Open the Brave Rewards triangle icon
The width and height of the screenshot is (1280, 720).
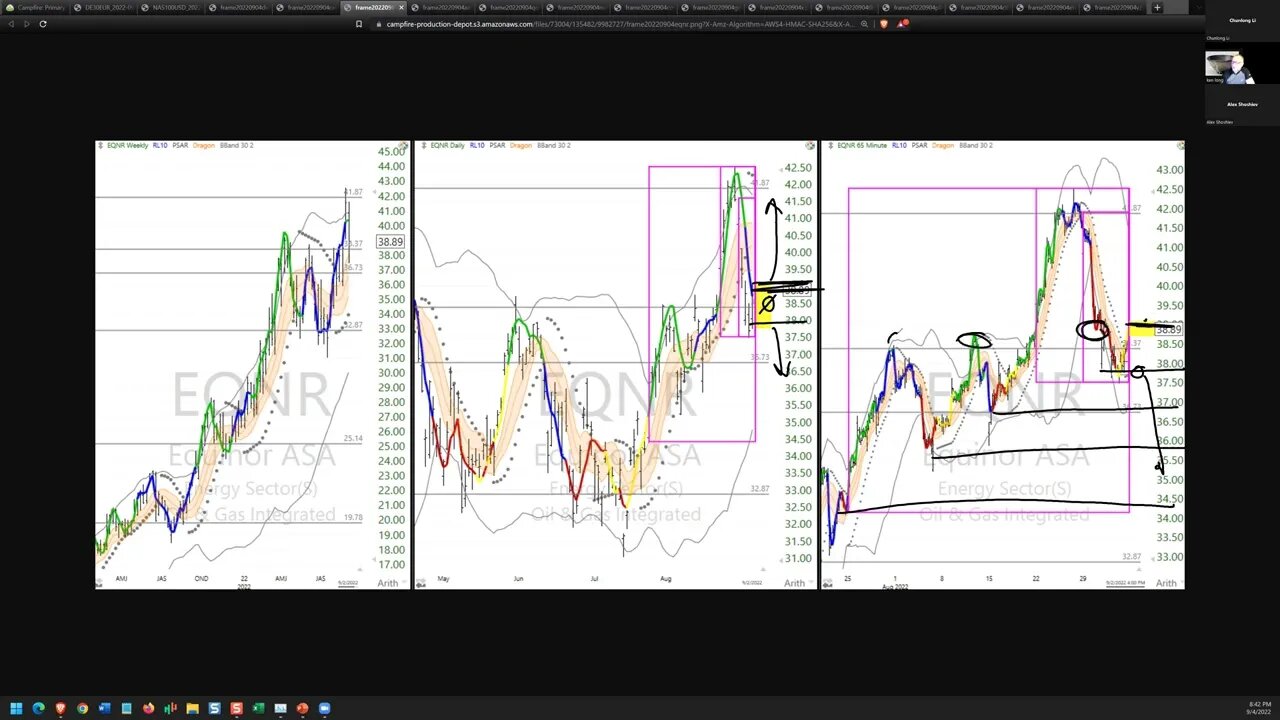[x=901, y=23]
